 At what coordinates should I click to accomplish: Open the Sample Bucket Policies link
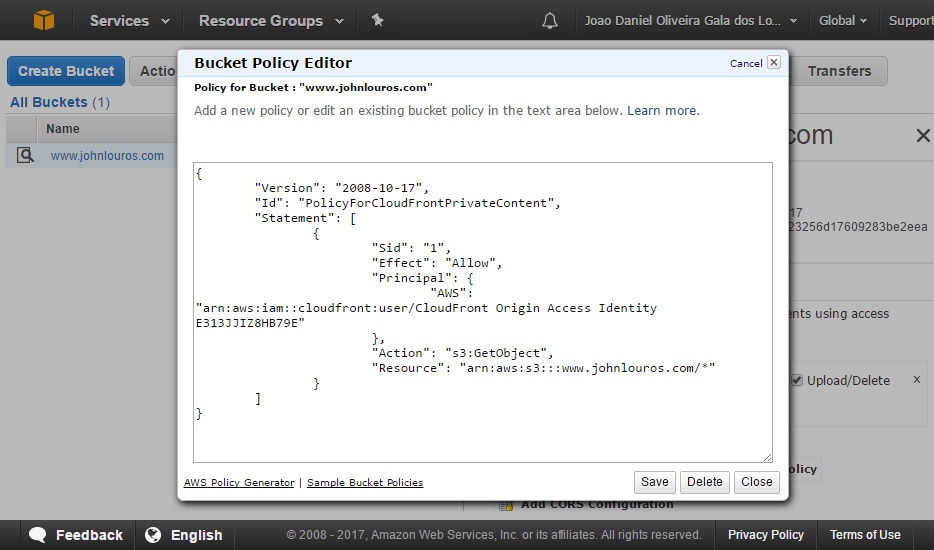(365, 483)
